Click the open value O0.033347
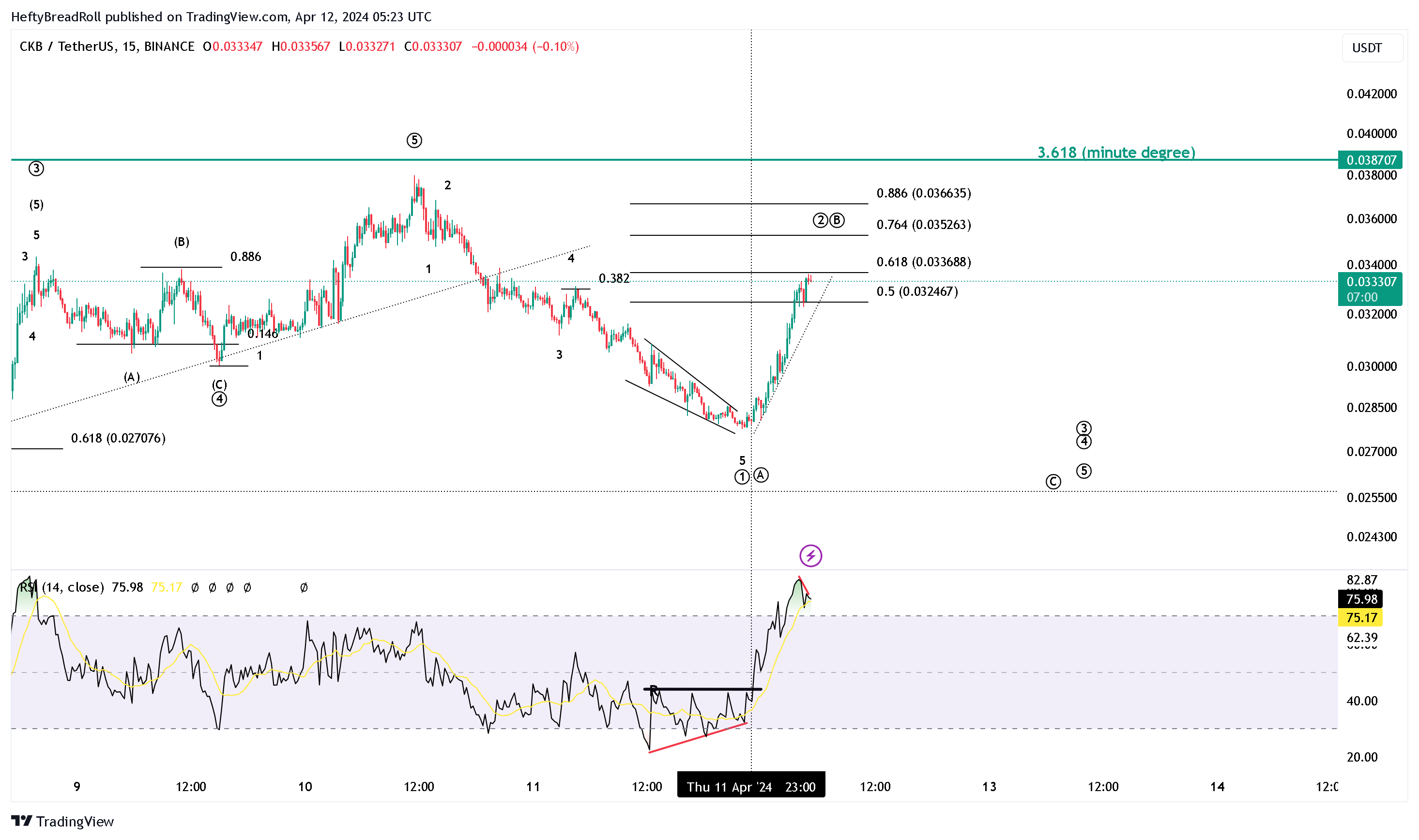Image resolution: width=1419 pixels, height=840 pixels. (x=233, y=46)
